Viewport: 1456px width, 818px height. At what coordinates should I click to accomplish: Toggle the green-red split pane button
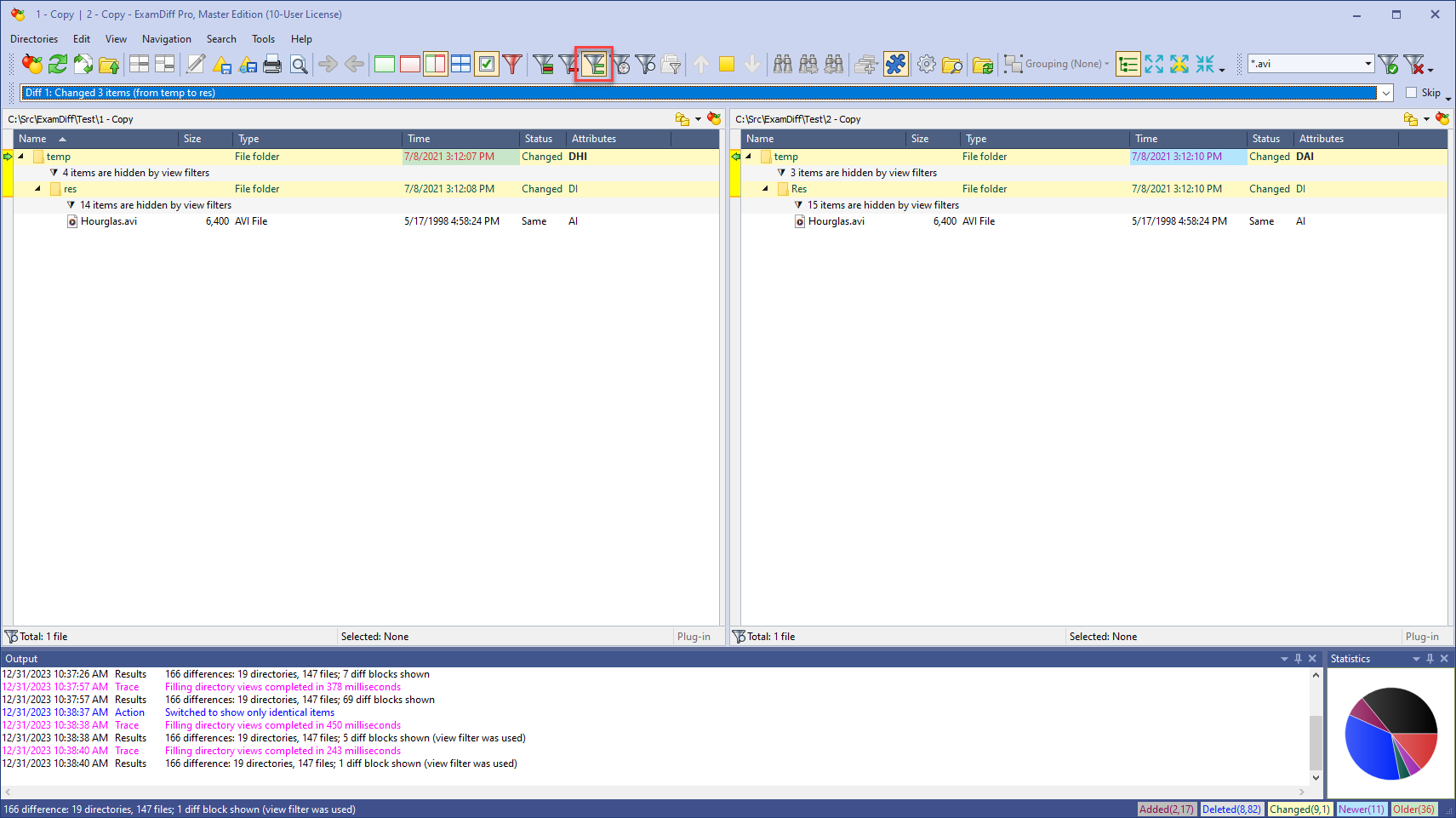[436, 64]
